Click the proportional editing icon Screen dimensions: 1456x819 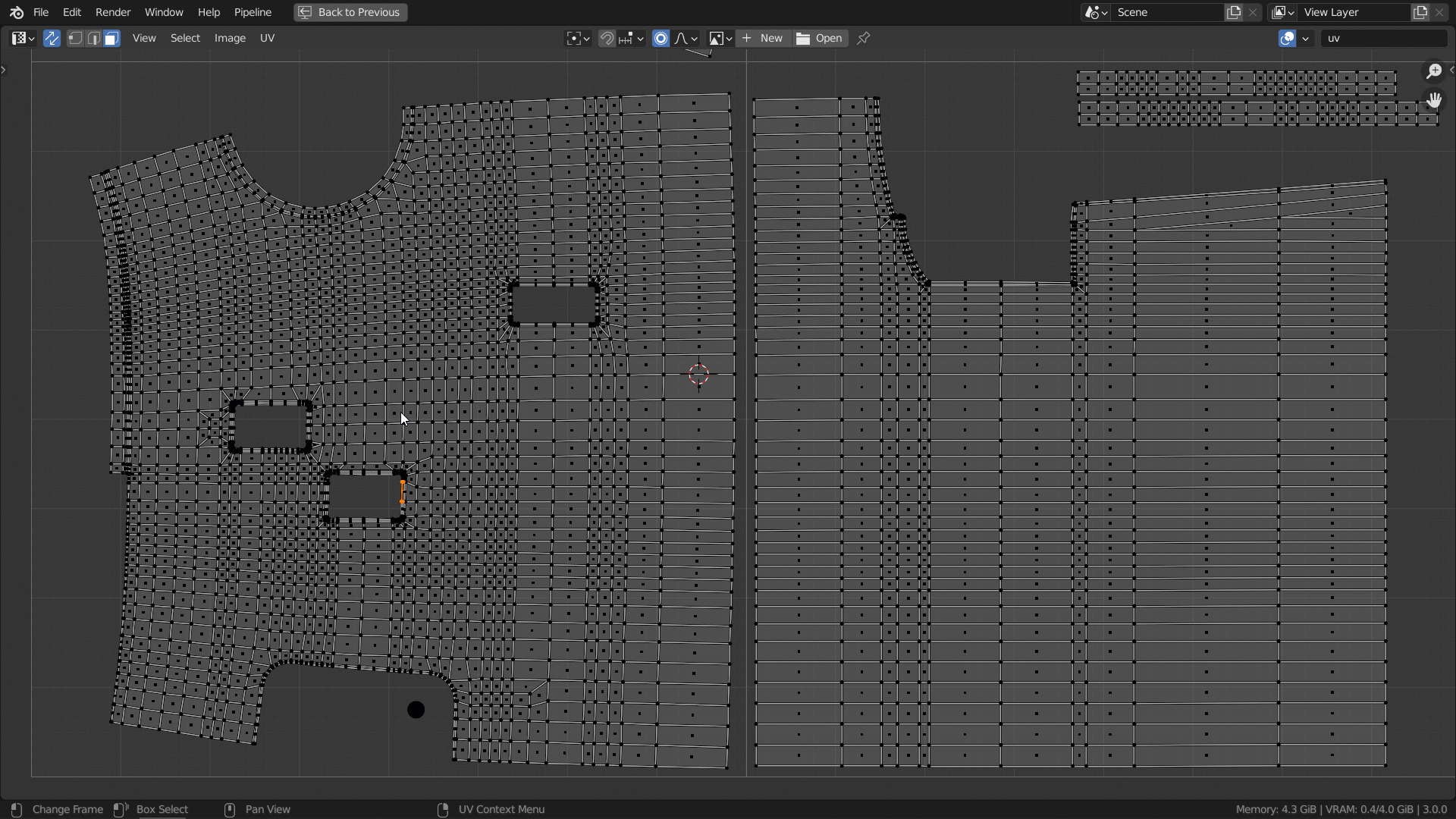click(x=660, y=38)
